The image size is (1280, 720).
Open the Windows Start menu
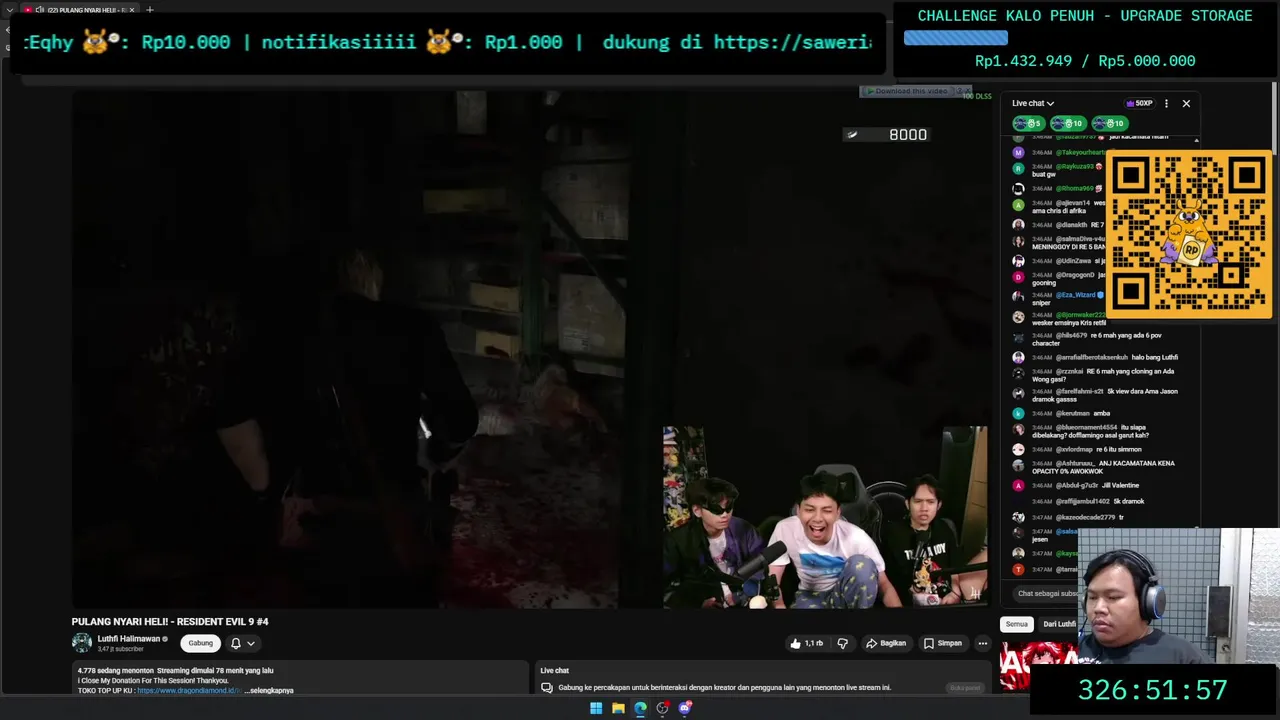tap(596, 708)
